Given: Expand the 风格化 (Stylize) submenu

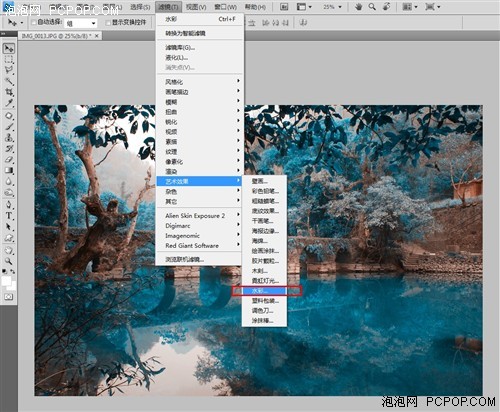Looking at the screenshot, I should [200, 82].
